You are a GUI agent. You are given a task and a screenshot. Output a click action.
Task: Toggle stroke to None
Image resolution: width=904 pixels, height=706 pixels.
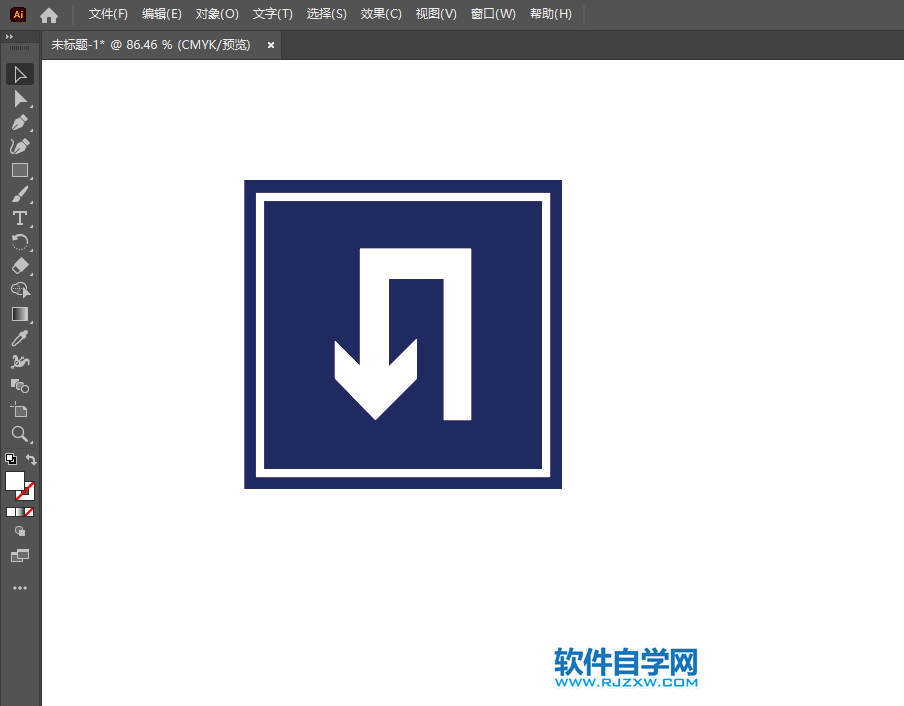(31, 511)
